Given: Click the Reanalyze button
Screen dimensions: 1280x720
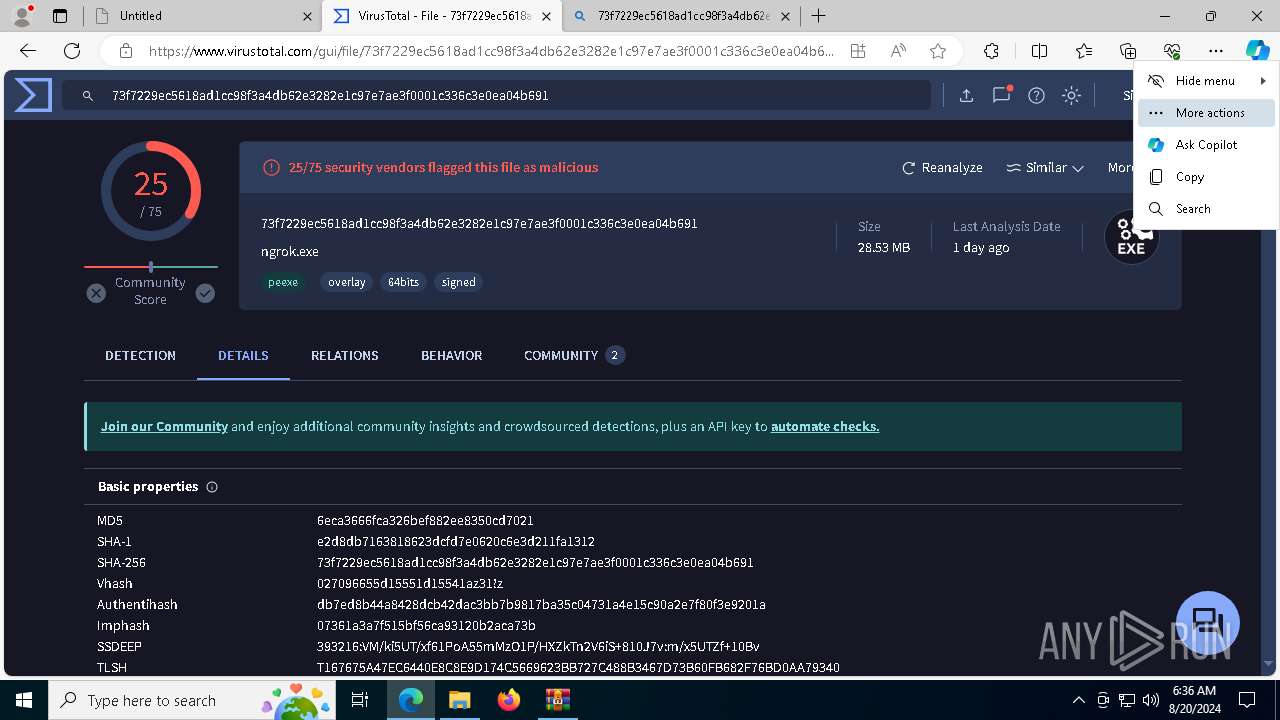Looking at the screenshot, I should [x=942, y=168].
